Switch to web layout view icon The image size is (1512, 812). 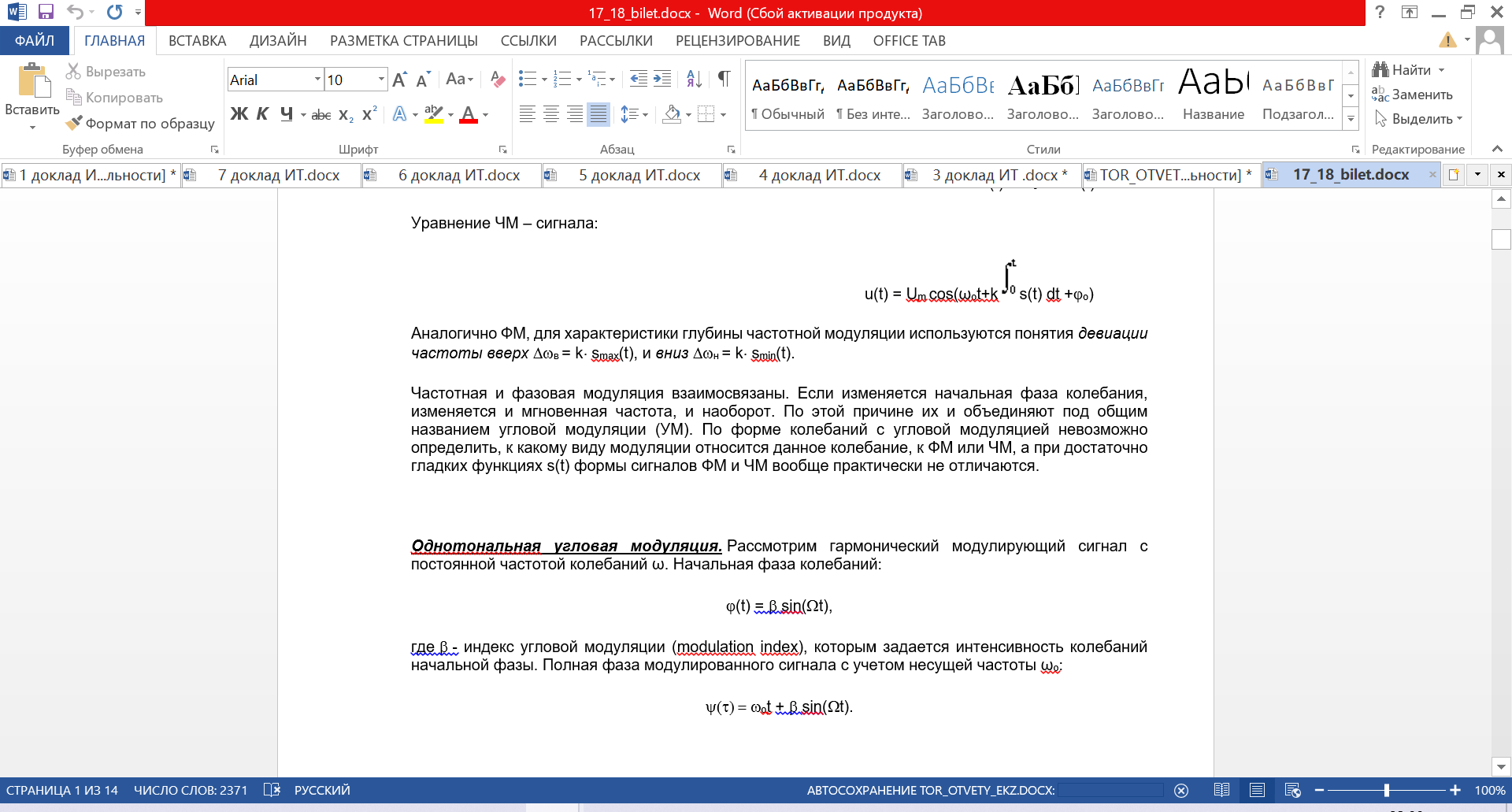[1292, 790]
